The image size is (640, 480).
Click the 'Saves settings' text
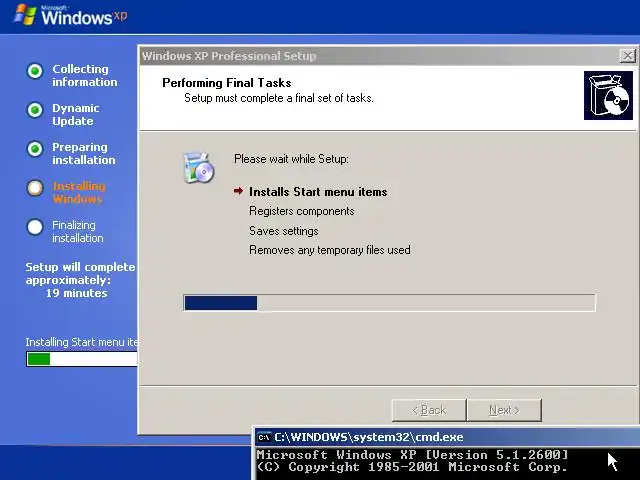284,231
